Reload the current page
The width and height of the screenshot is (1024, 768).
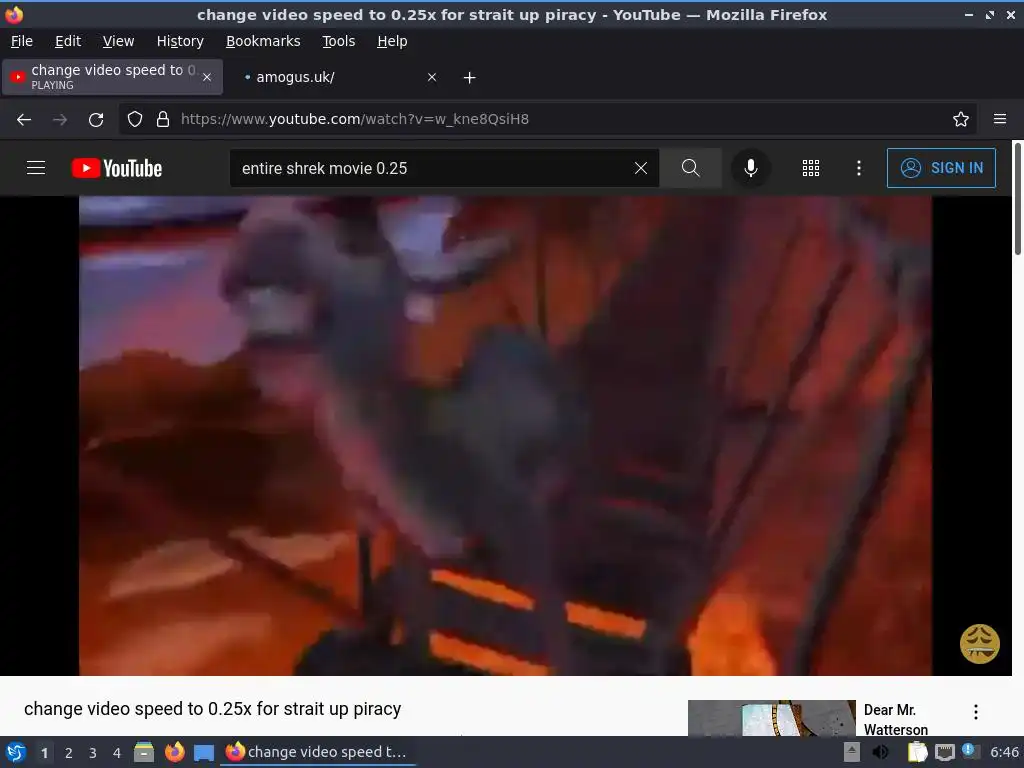coord(96,120)
